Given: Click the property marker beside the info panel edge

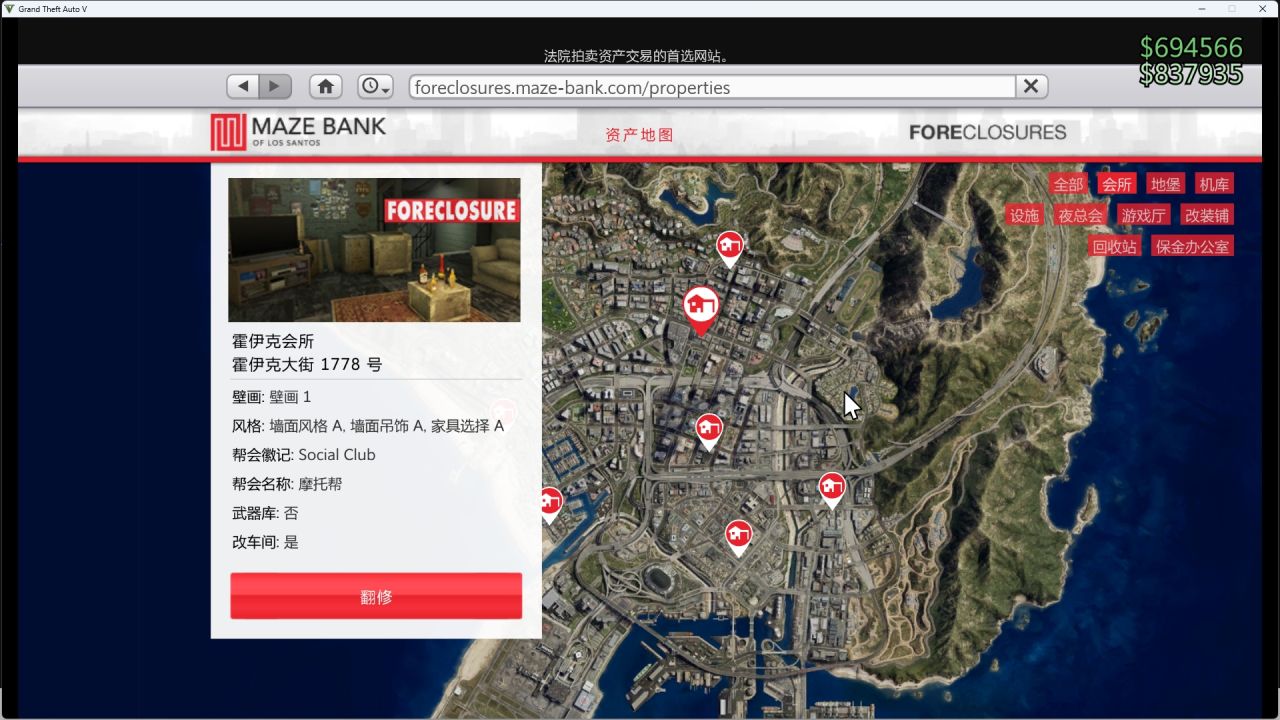Looking at the screenshot, I should [x=550, y=503].
